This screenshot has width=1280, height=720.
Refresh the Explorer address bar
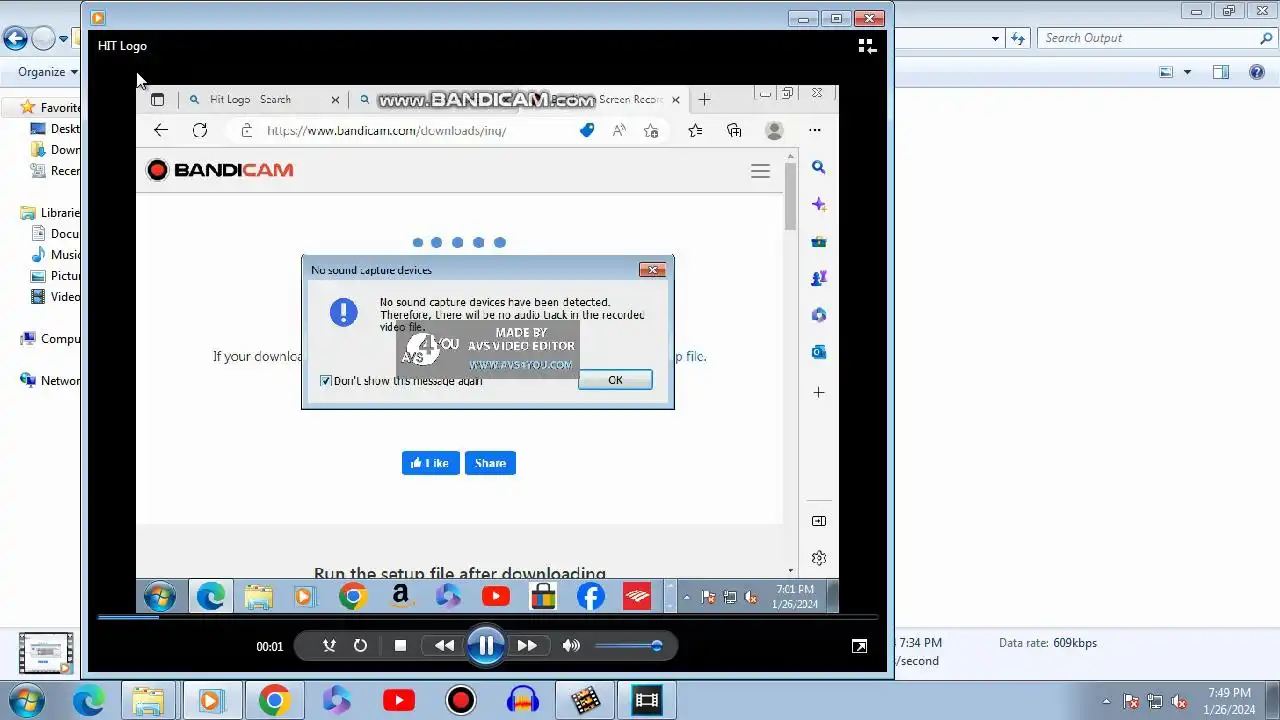pyautogui.click(x=1018, y=38)
